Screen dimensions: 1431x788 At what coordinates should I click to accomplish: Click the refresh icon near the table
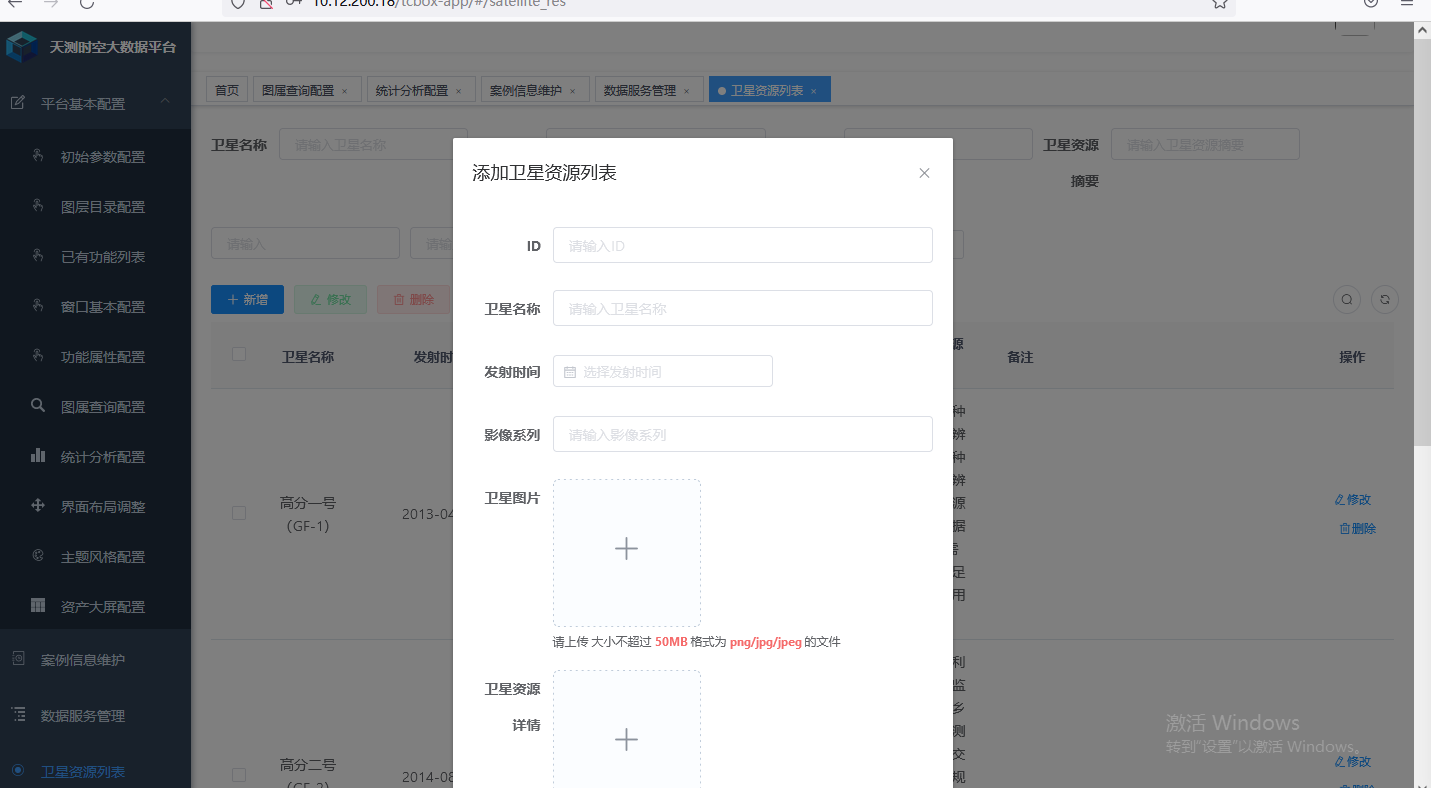tap(1384, 299)
